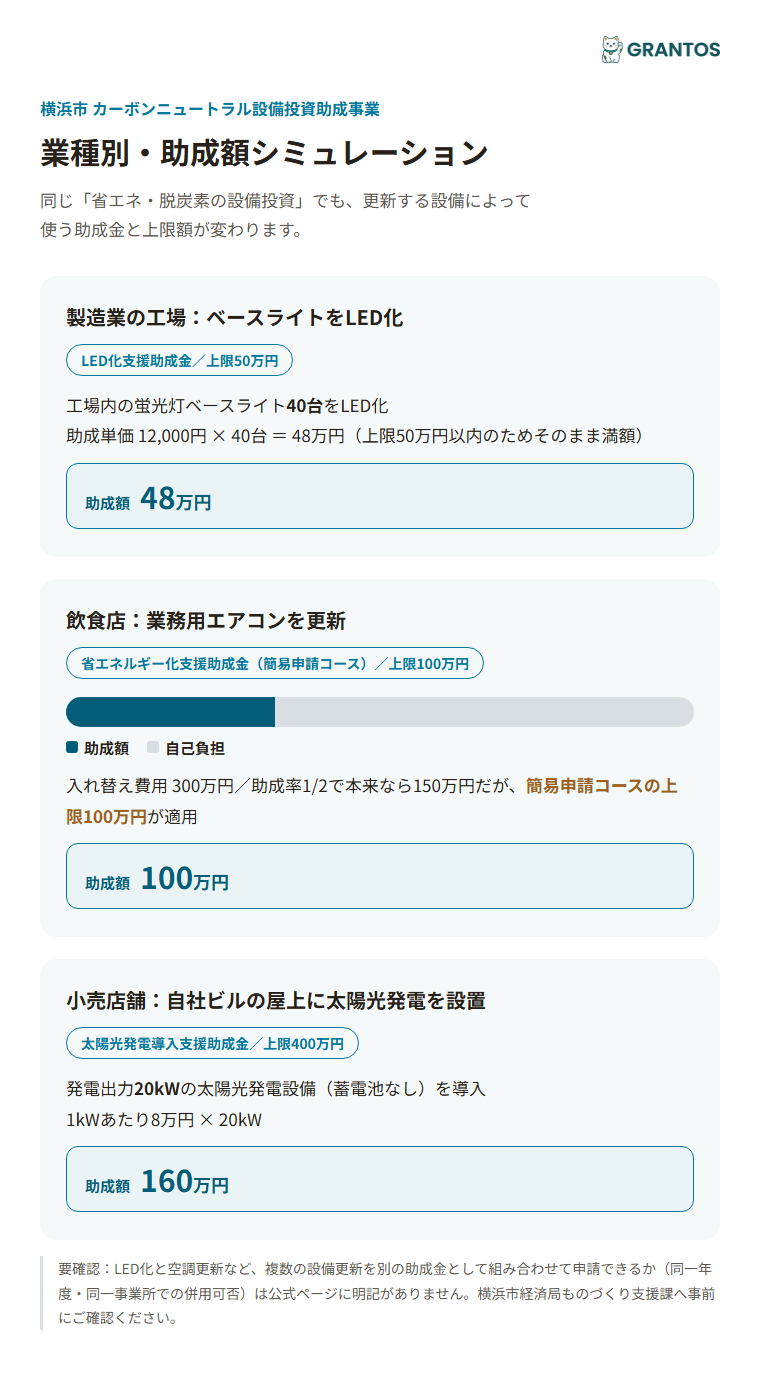Click the gray unfilled part of progress bar
Viewport: 760px width, 1377px height.
[x=484, y=712]
